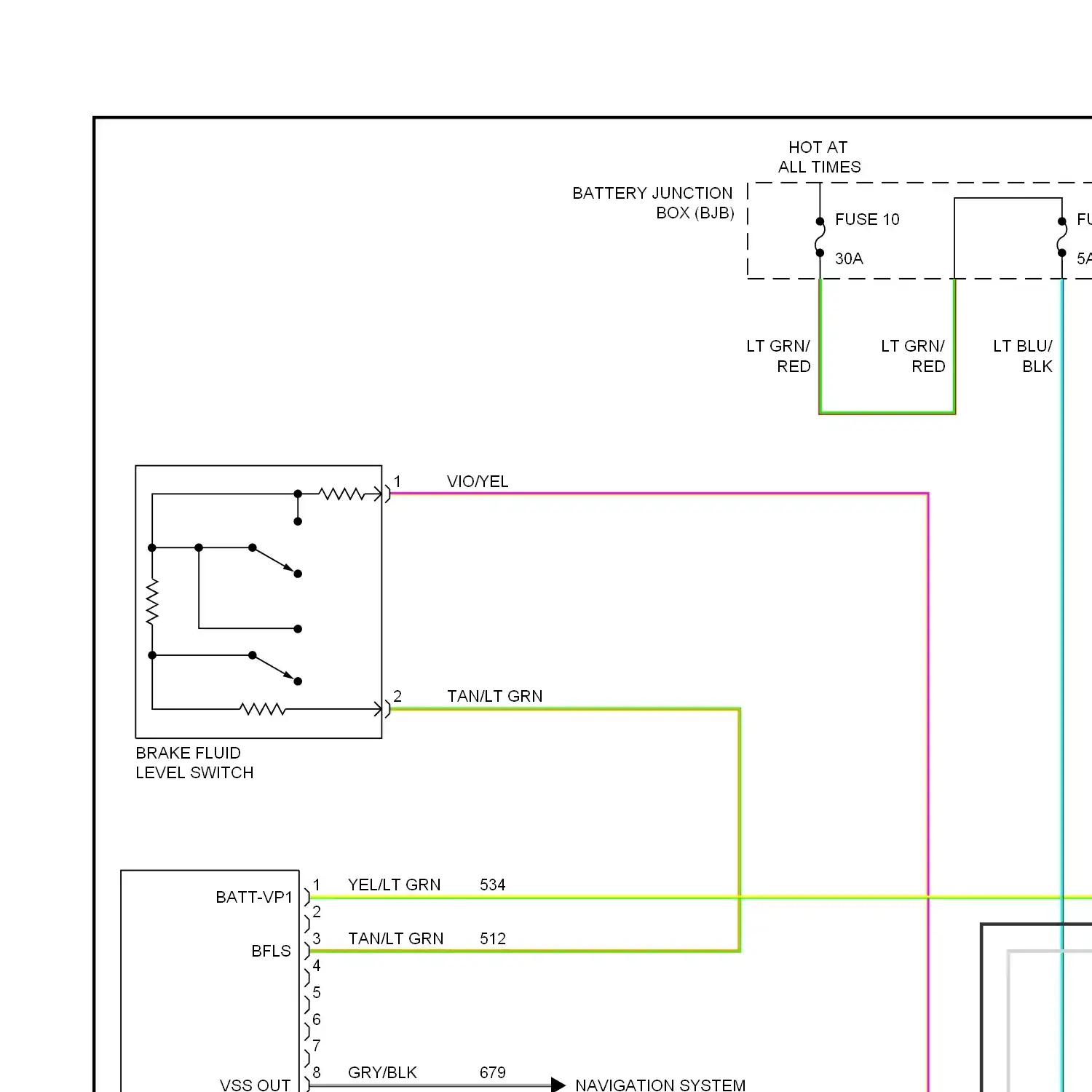Viewport: 1092px width, 1092px height.
Task: Click the 'NAVIGATION SYSTEM' destination label
Action: coord(660,1085)
